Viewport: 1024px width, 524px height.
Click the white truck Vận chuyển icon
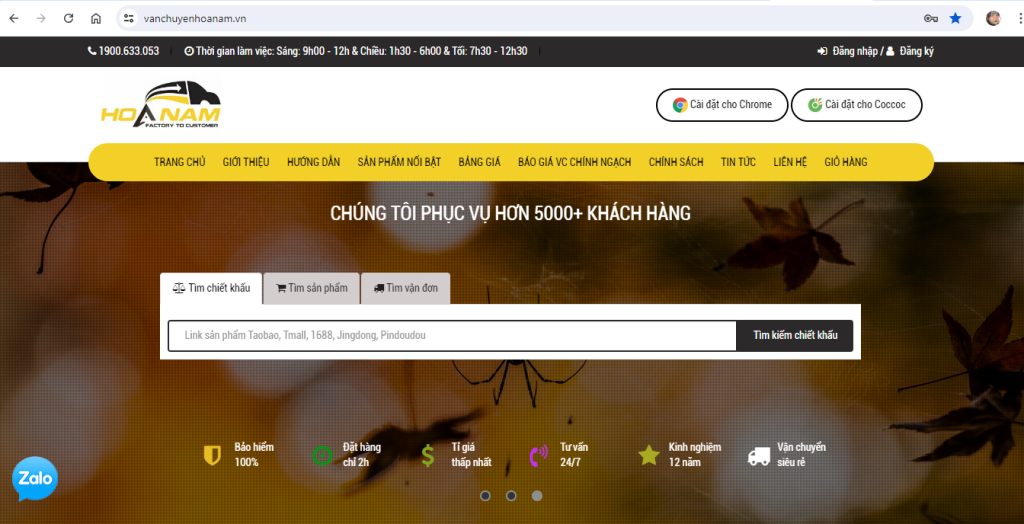pyautogui.click(x=758, y=456)
